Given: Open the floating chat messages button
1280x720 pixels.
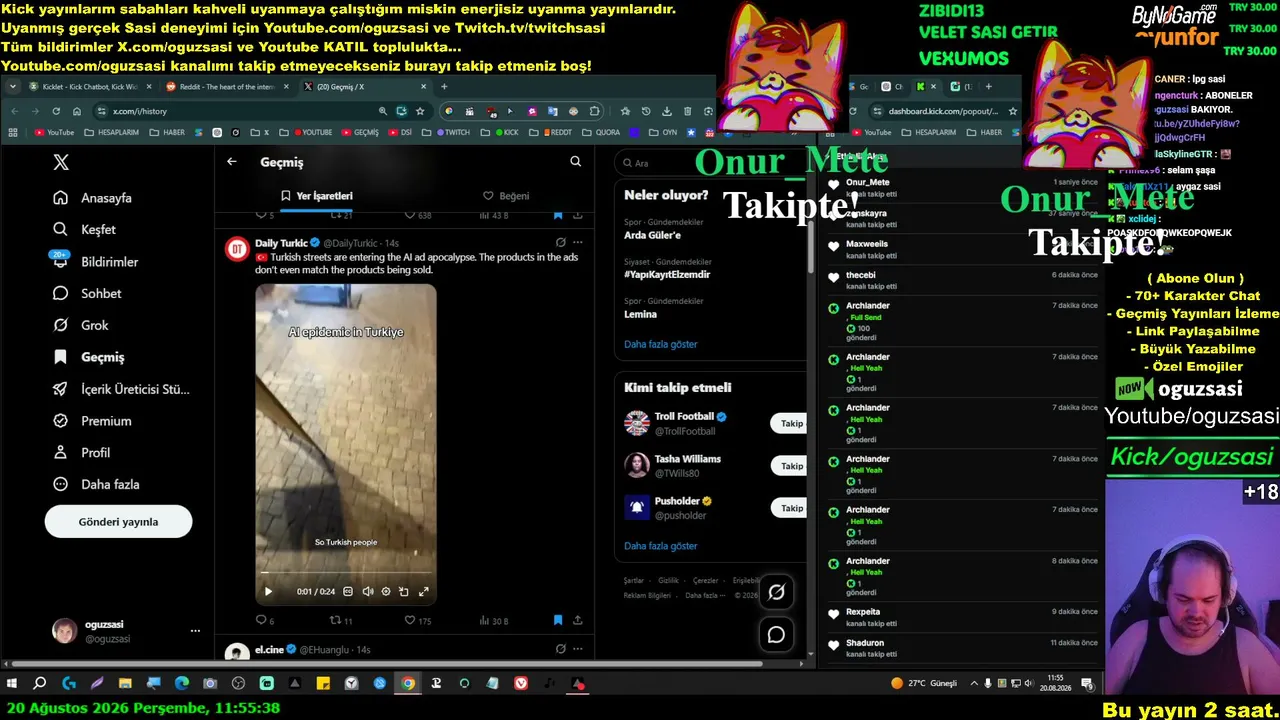Looking at the screenshot, I should [776, 634].
